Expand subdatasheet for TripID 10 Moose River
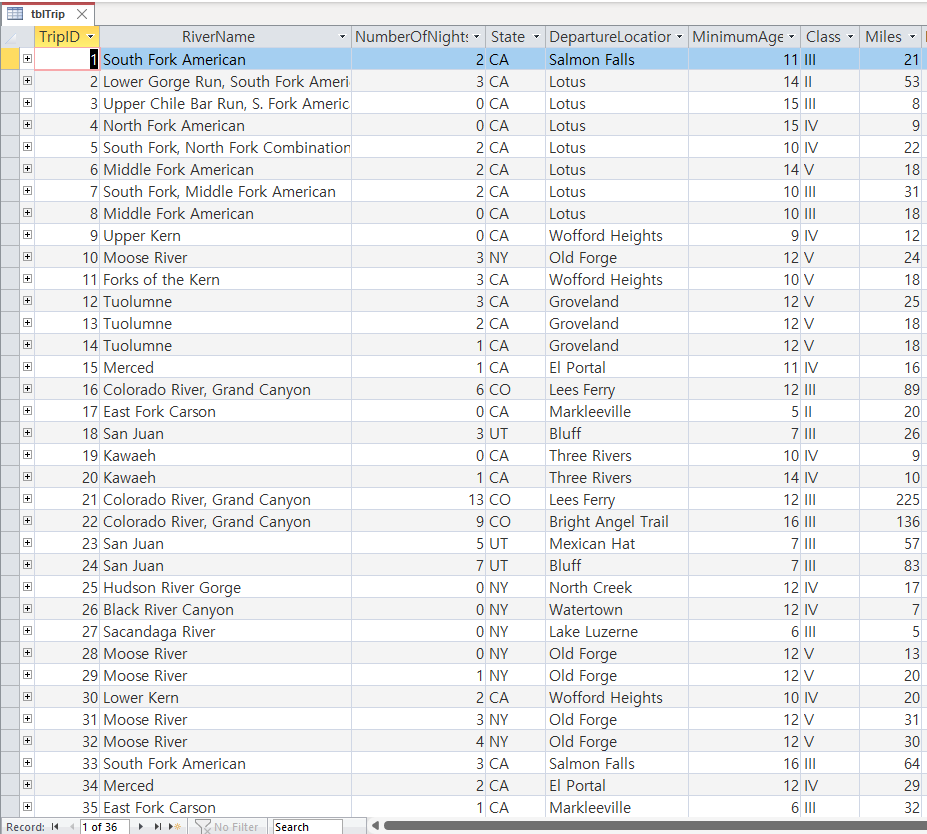Viewport: 927px width, 834px height. tap(27, 257)
